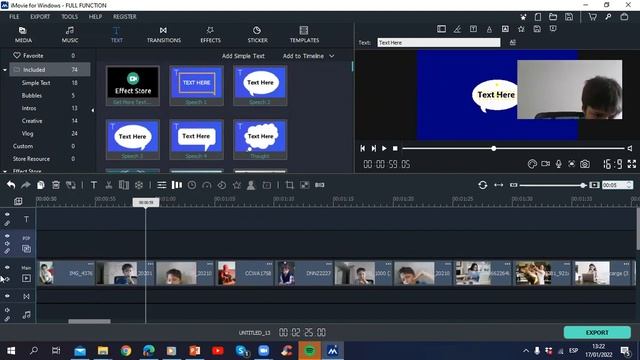The image size is (640, 360).
Task: Click the T text tool in timeline toolbar
Action: [94, 185]
